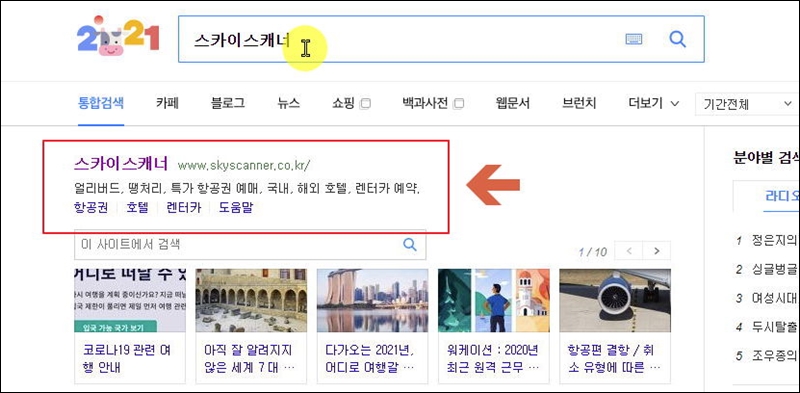The height and width of the screenshot is (393, 800).
Task: Open the 기간전체 period dropdown
Action: tap(746, 104)
